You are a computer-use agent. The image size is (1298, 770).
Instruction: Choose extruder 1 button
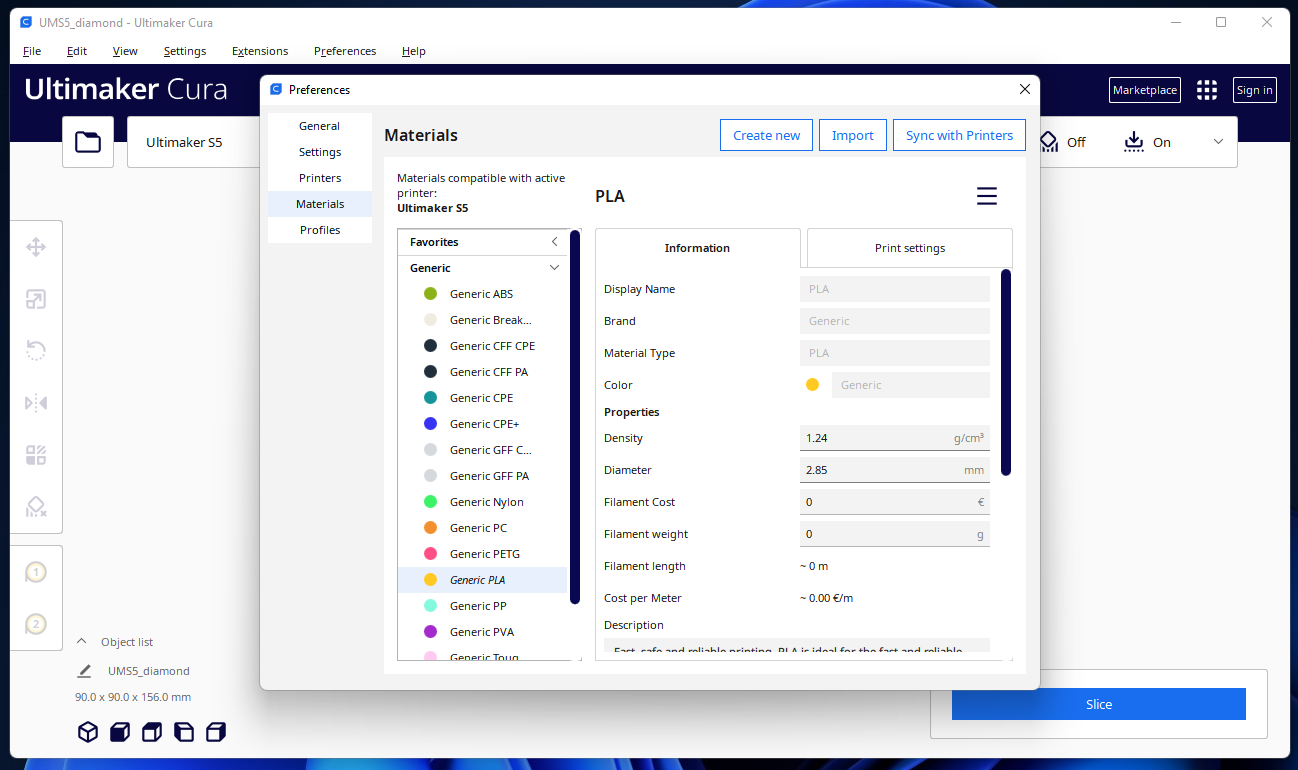click(36, 572)
